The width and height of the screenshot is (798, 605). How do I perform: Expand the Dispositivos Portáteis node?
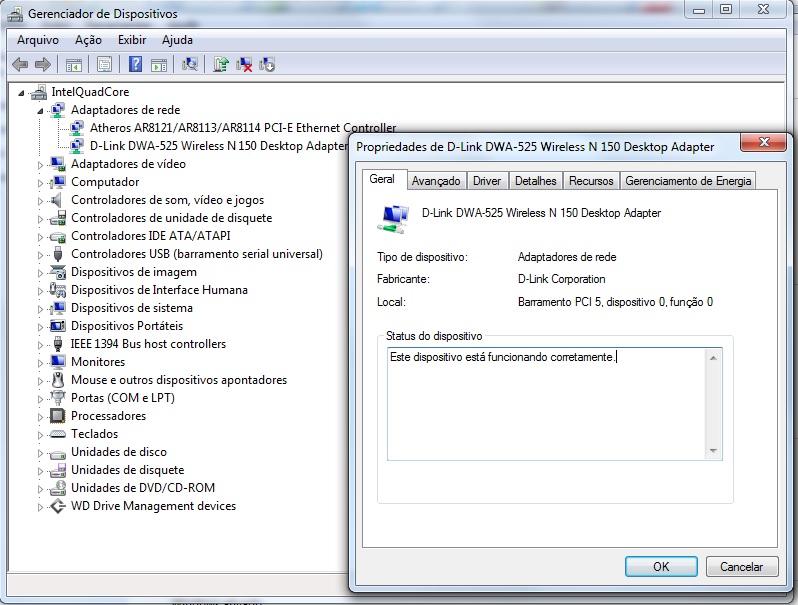[40, 327]
